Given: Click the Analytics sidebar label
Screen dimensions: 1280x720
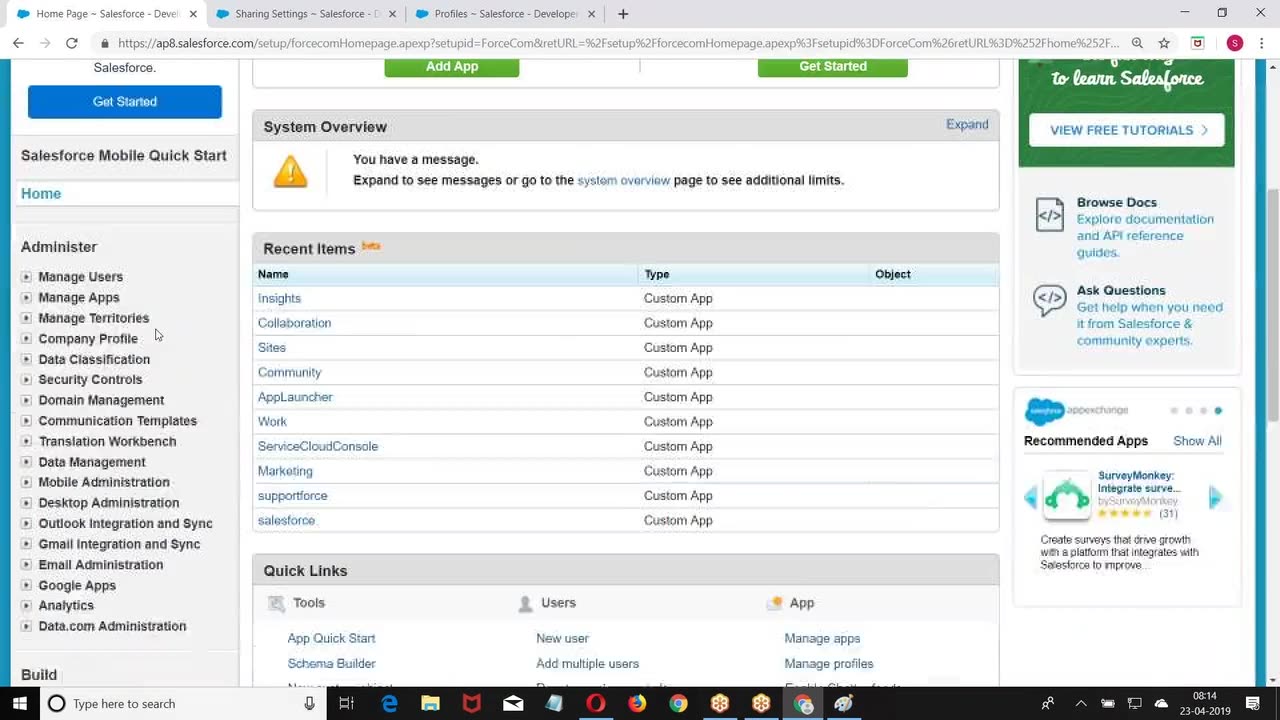Looking at the screenshot, I should [66, 606].
